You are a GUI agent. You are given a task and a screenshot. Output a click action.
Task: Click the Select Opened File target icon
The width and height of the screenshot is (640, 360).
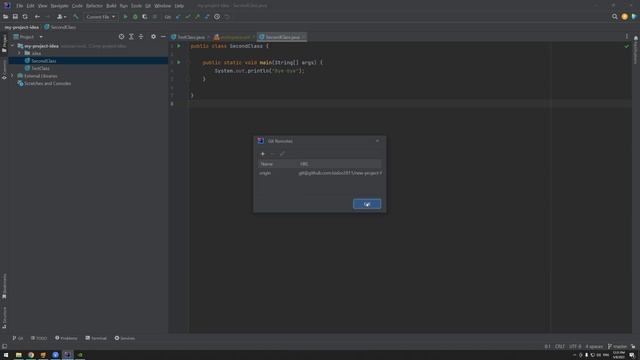[x=121, y=37]
